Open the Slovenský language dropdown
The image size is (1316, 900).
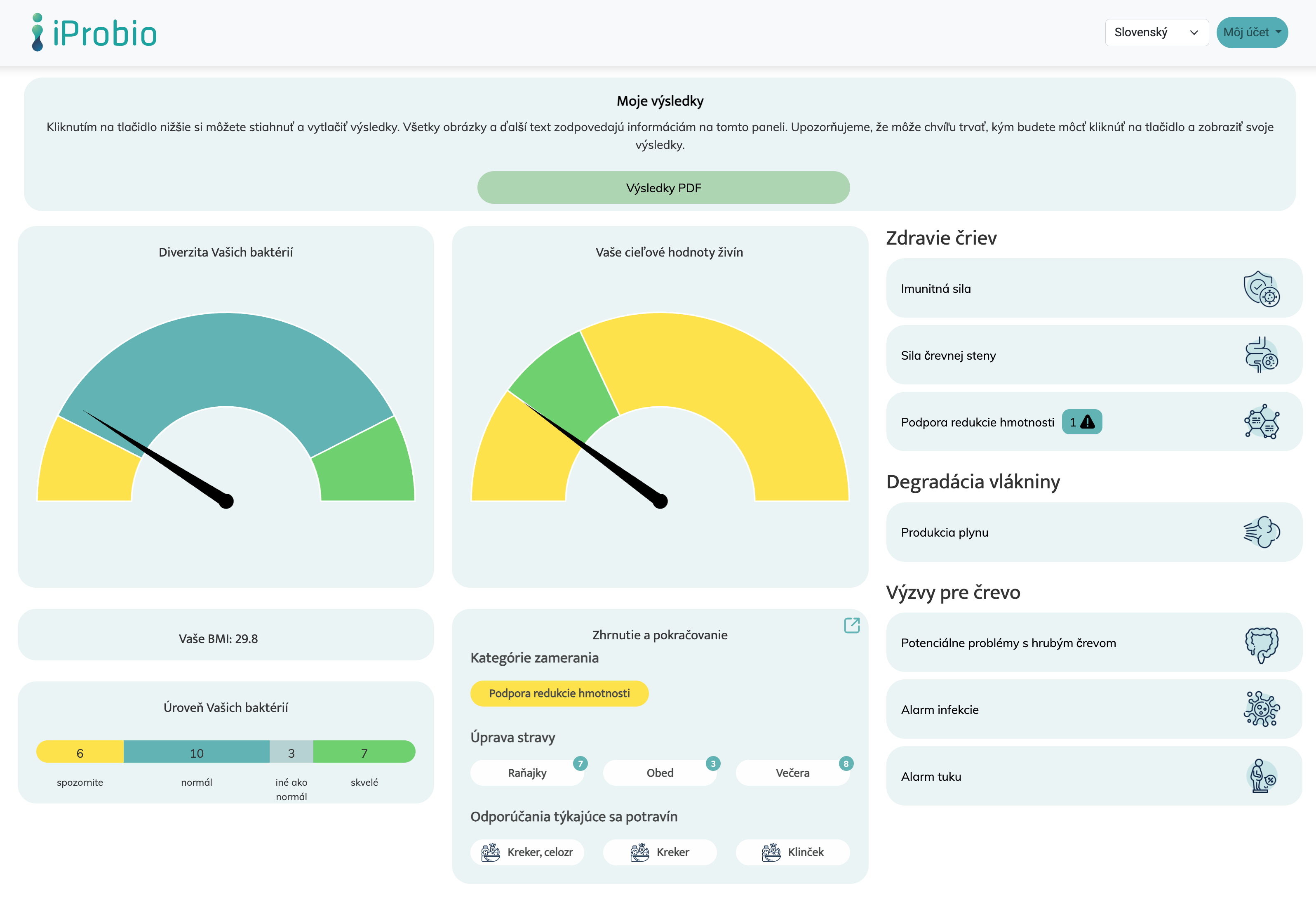coord(1156,32)
